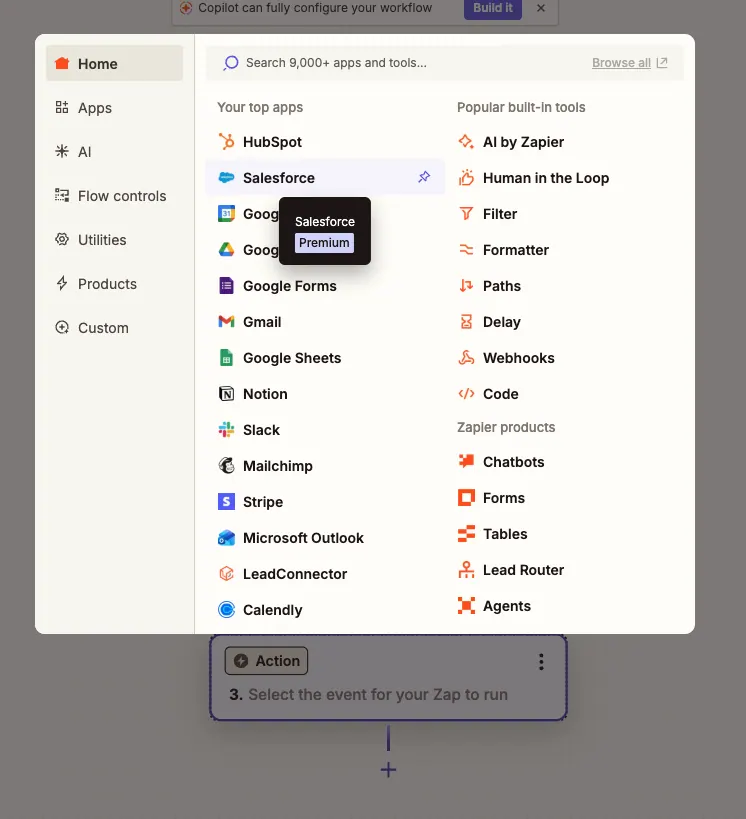Select the HubSpot app icon
This screenshot has height=819, width=746.
point(226,142)
